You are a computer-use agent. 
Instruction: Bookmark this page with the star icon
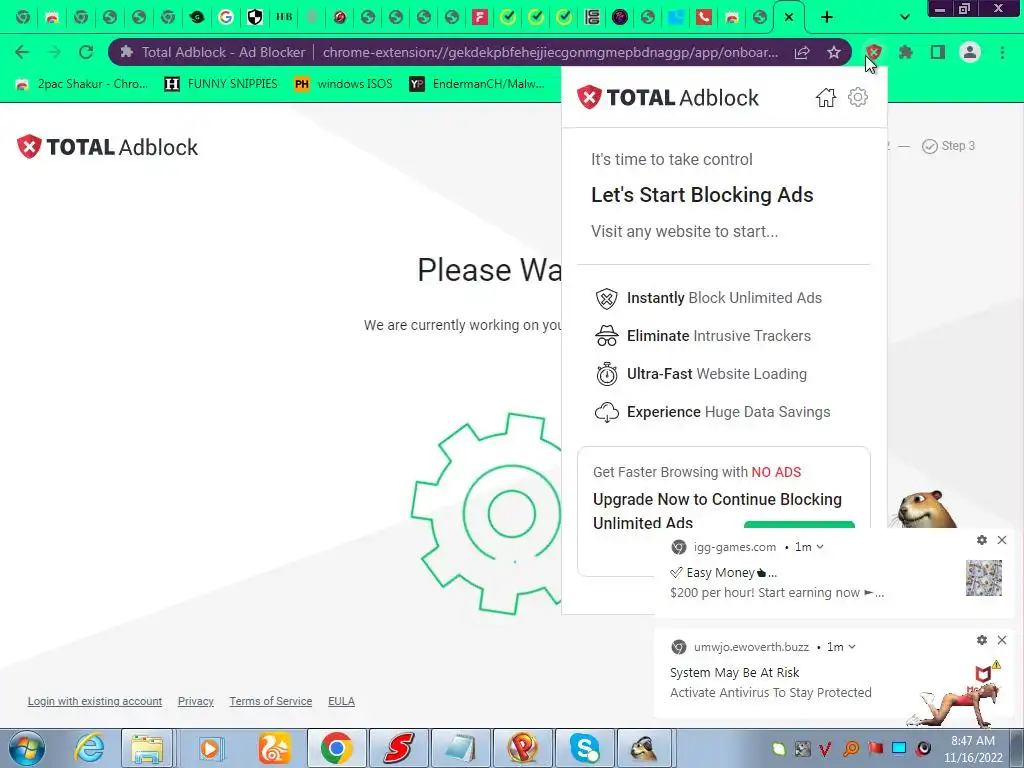click(x=833, y=52)
